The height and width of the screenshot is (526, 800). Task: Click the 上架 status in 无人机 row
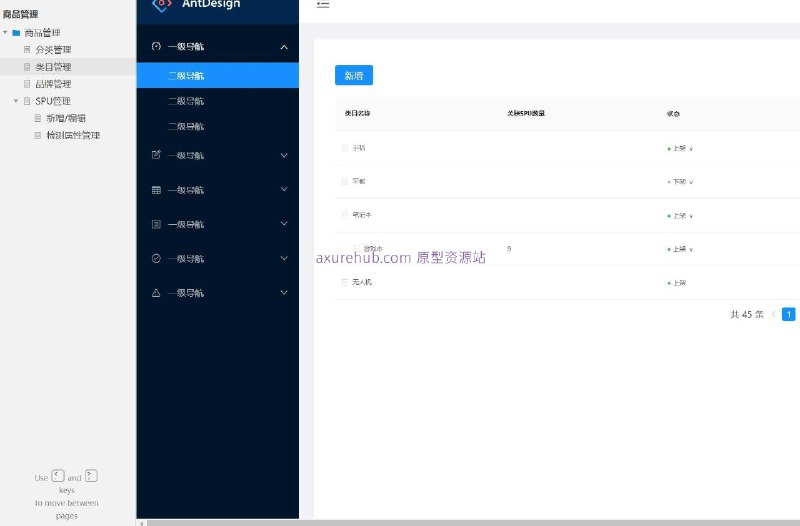677,283
